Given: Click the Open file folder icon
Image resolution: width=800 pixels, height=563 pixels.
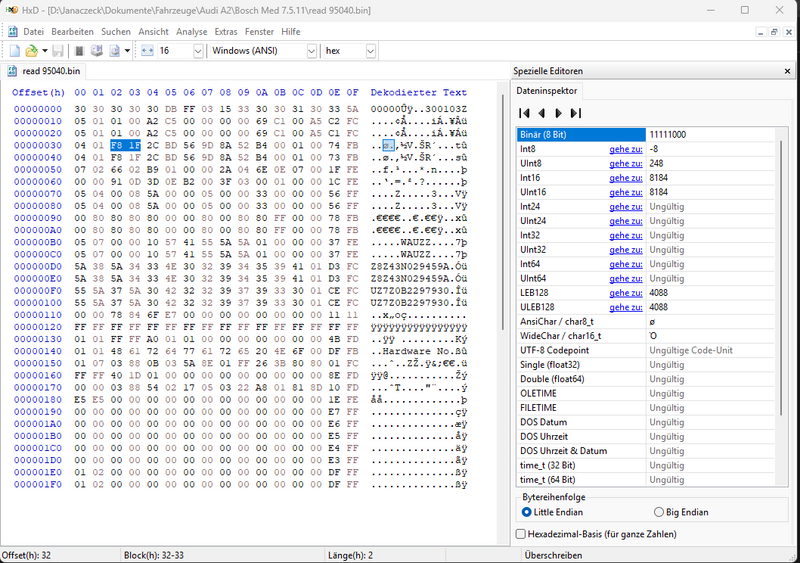Looking at the screenshot, I should point(32,50).
